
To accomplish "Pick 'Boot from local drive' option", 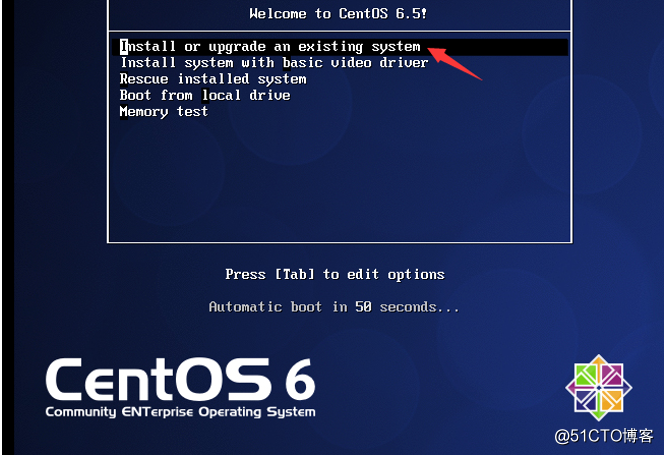I will [205, 95].
